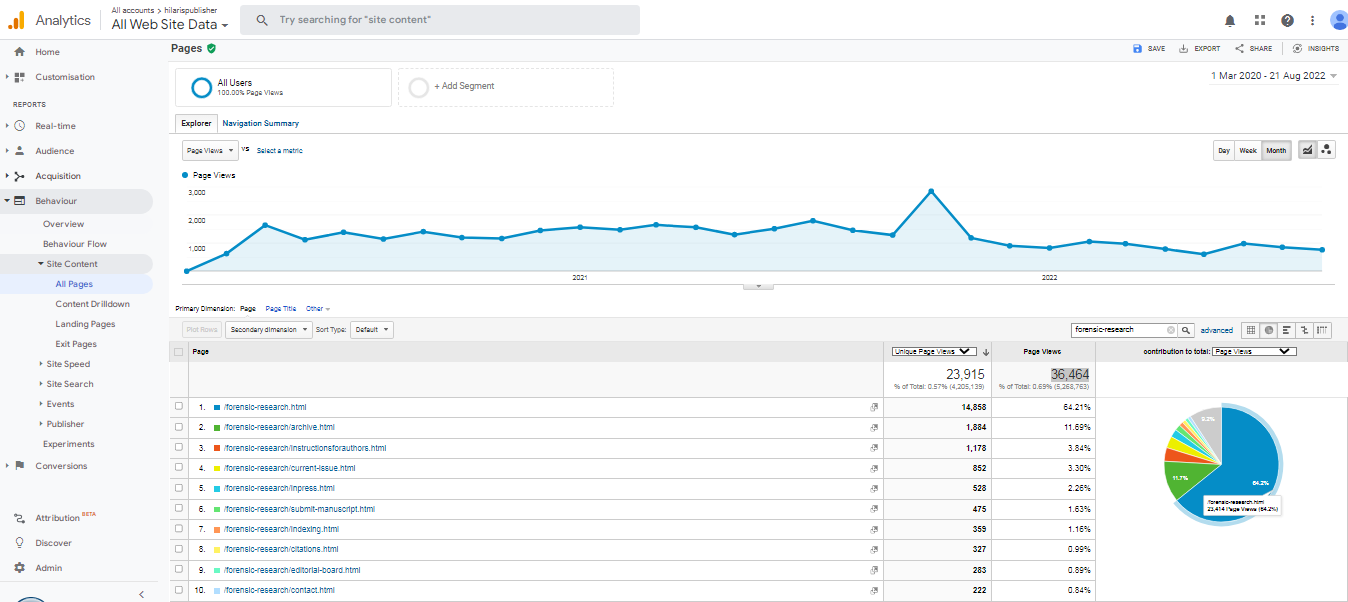The width and height of the screenshot is (1348, 602).
Task: Check the /forensic-research/inpress.html row box
Action: click(x=179, y=488)
